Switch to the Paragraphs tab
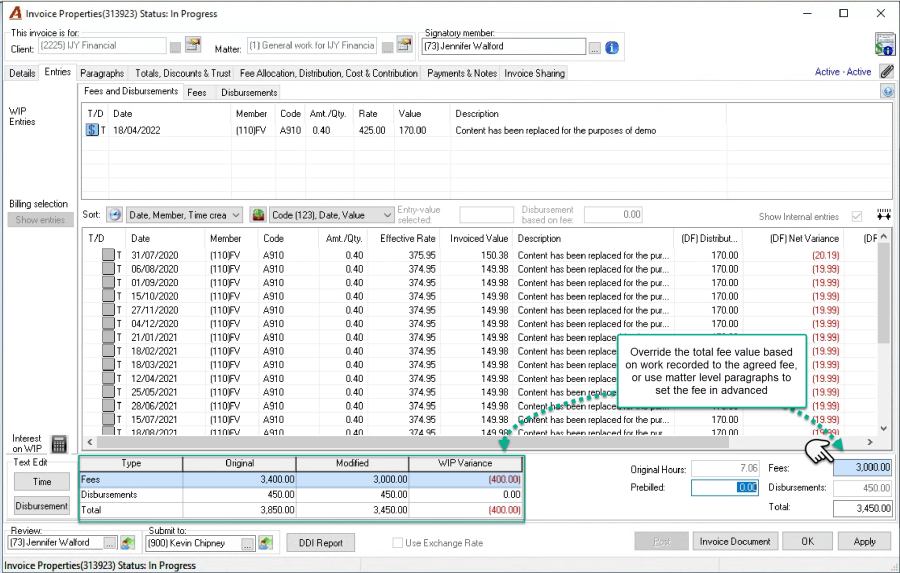The image size is (900, 573). [102, 73]
